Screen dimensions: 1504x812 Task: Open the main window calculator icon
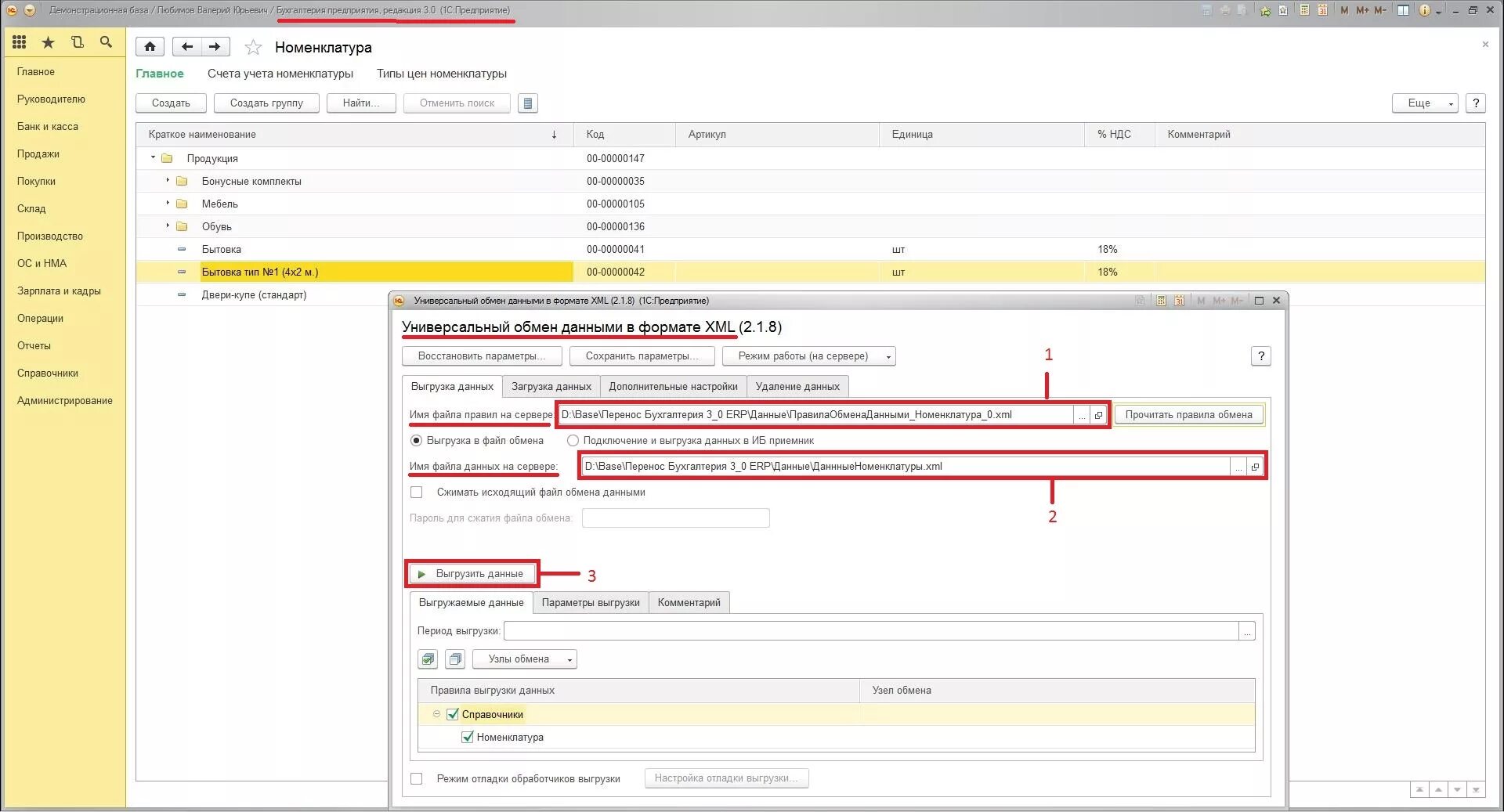1304,10
